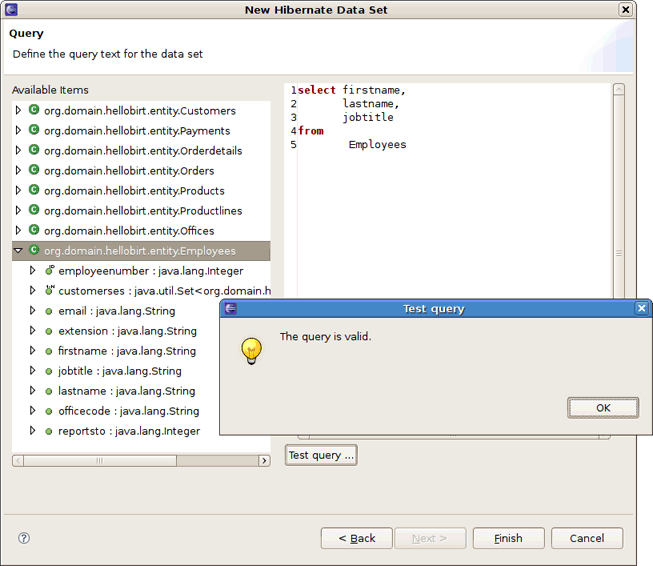Click the green property dot of email
The width and height of the screenshot is (653, 566).
click(49, 311)
